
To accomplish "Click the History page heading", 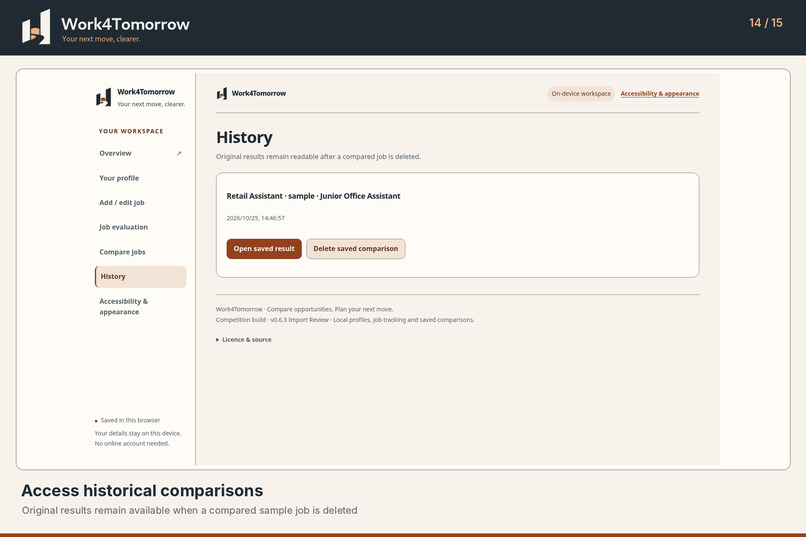I will [244, 138].
